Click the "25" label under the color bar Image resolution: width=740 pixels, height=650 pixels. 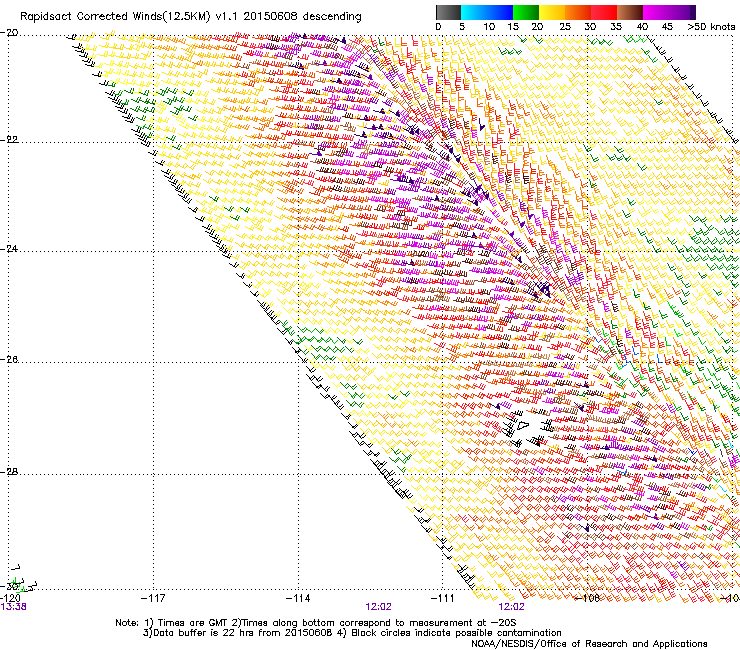(565, 27)
